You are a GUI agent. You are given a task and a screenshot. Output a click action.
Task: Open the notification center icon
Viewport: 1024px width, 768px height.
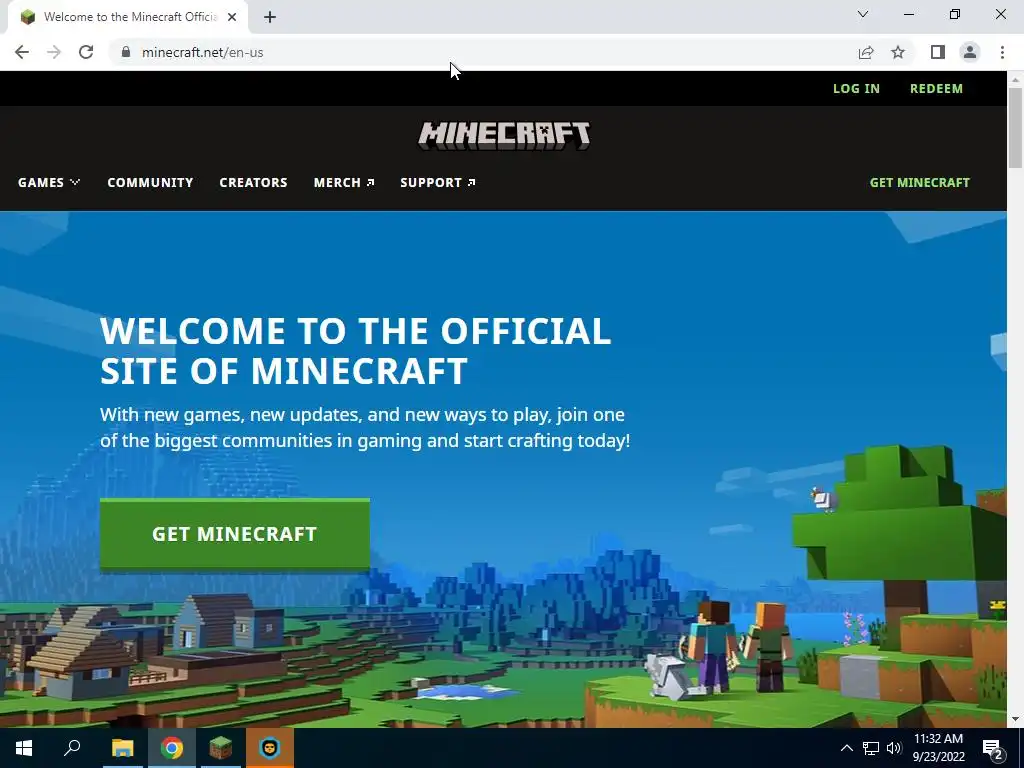993,748
